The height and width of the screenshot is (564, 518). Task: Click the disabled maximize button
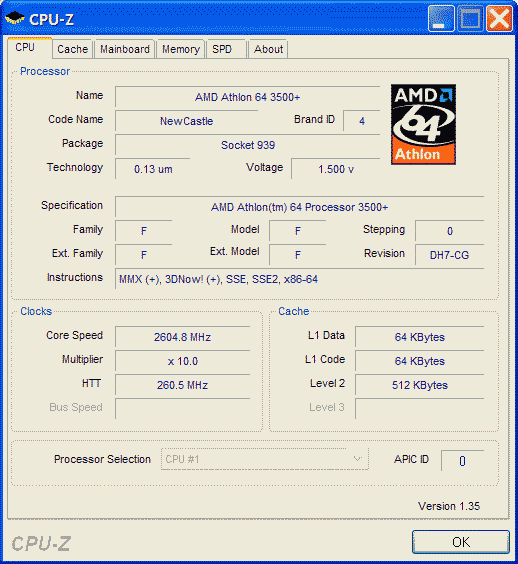pyautogui.click(x=470, y=18)
